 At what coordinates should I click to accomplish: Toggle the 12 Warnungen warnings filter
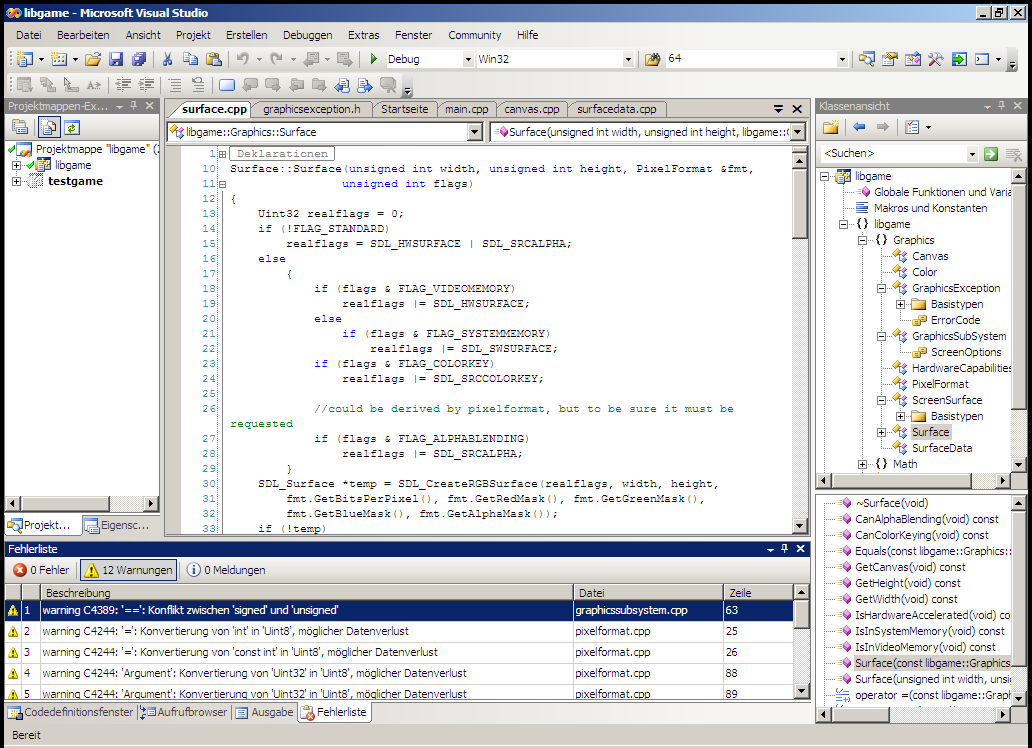[x=129, y=570]
